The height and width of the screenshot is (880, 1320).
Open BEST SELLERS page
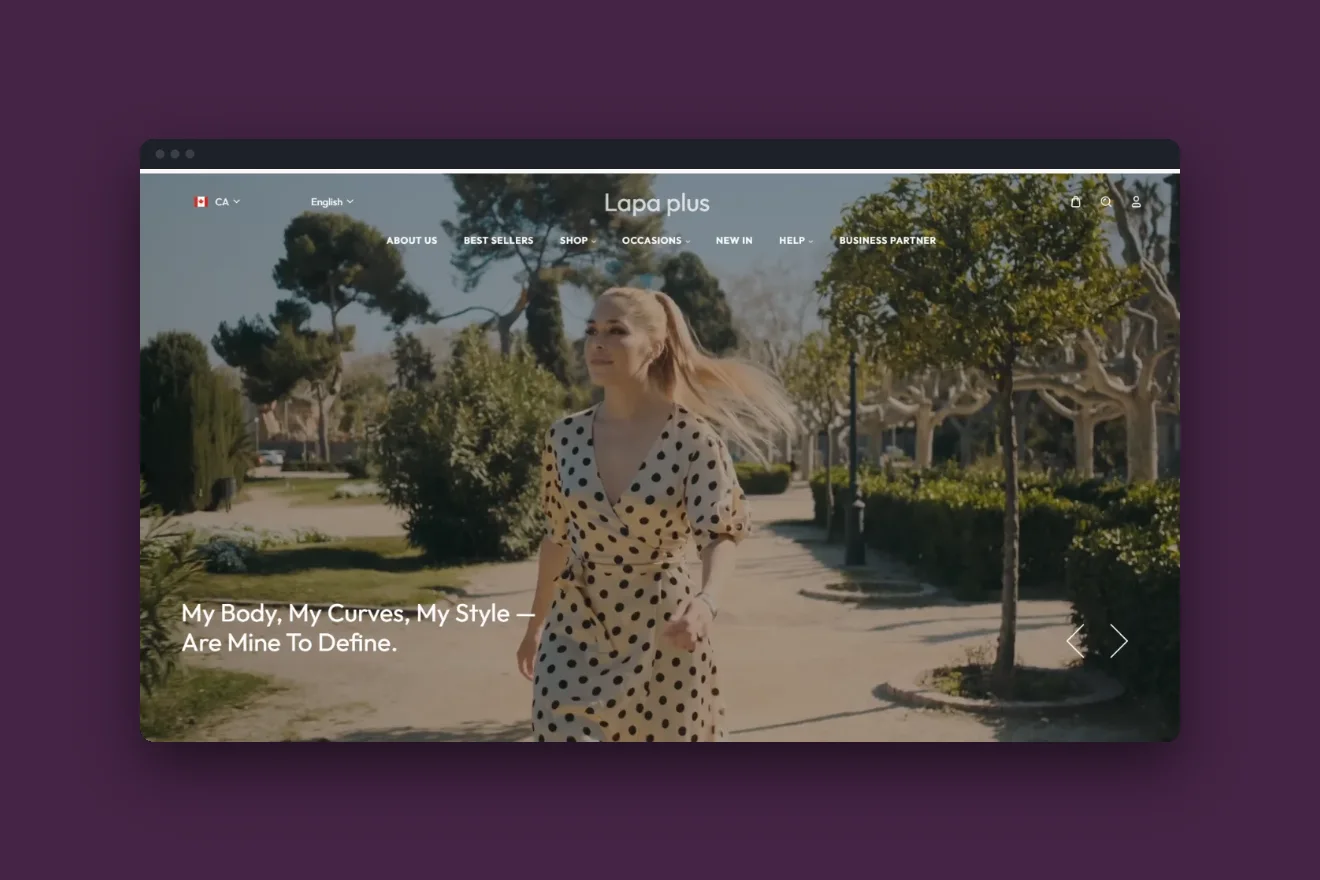tap(498, 240)
